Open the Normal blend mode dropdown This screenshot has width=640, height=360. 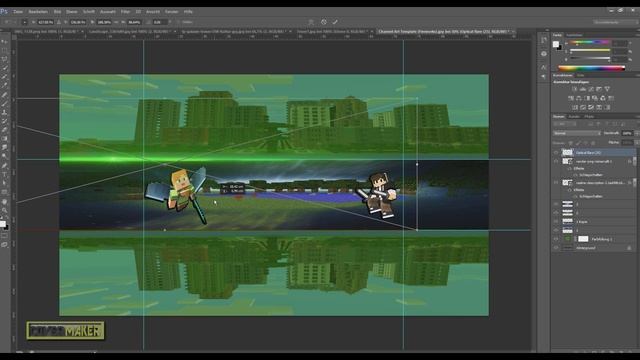(x=577, y=133)
